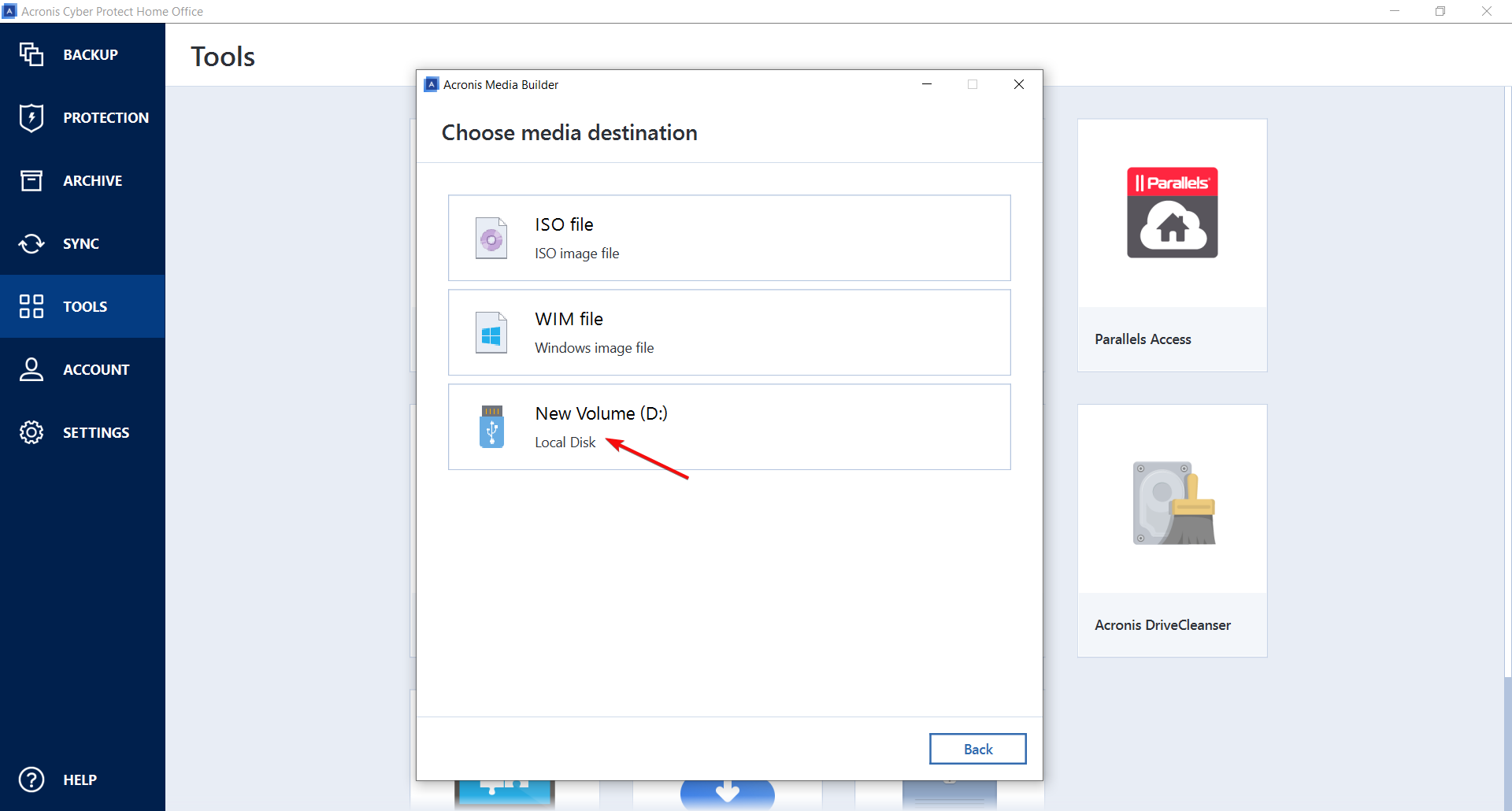The width and height of the screenshot is (1512, 811).
Task: Click the Protection shield icon
Action: click(31, 117)
